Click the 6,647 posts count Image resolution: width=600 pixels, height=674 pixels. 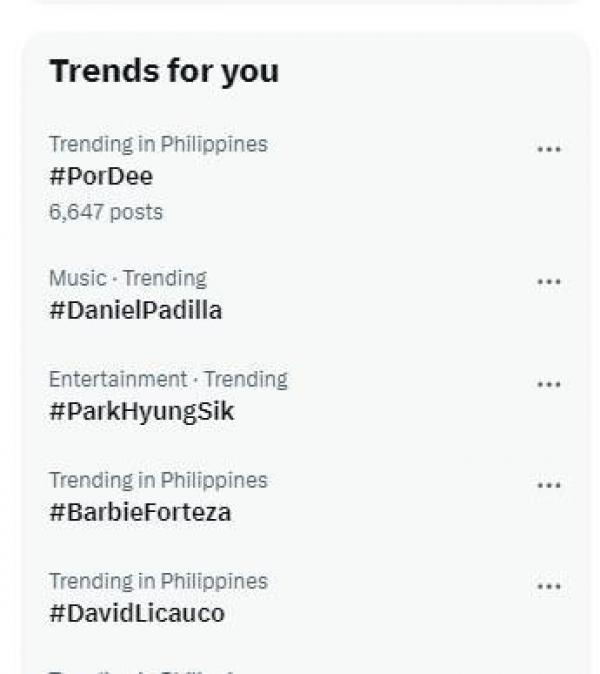pyautogui.click(x=105, y=212)
